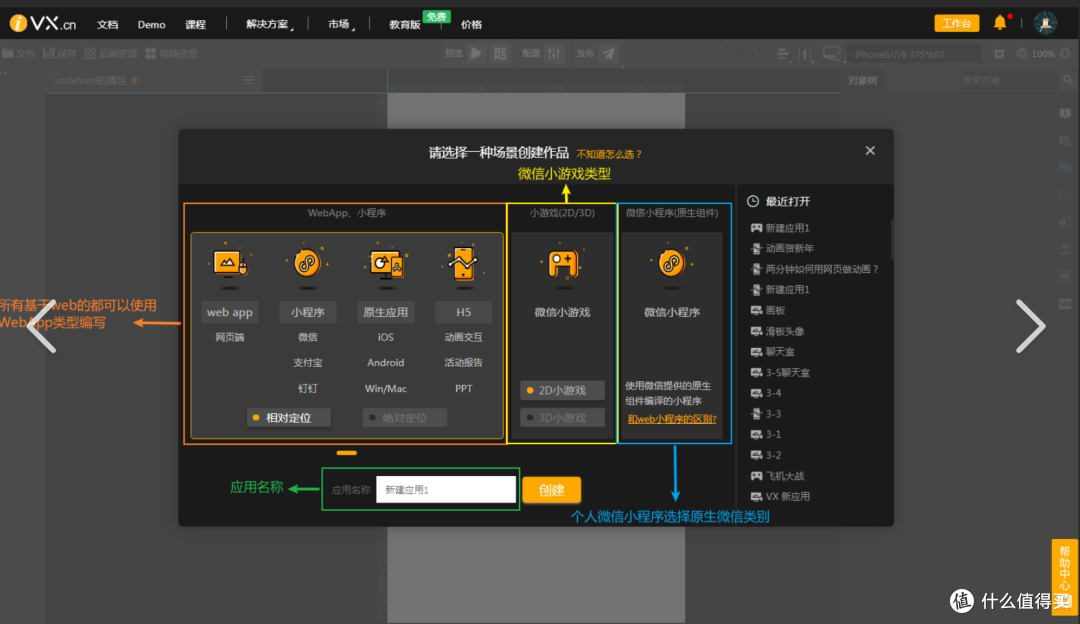Screen dimensions: 1080x624
Task: Click the 创建 button
Action: pyautogui.click(x=552, y=490)
